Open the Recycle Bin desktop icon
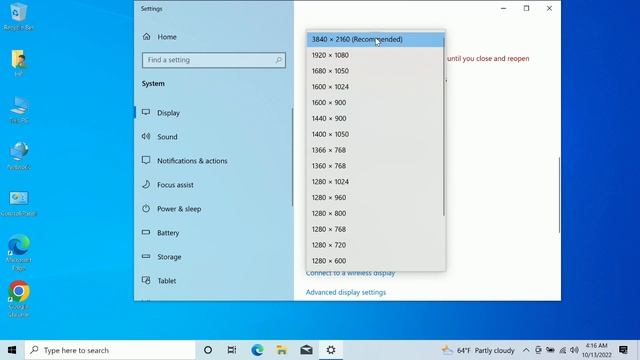The image size is (640, 360). click(x=18, y=16)
